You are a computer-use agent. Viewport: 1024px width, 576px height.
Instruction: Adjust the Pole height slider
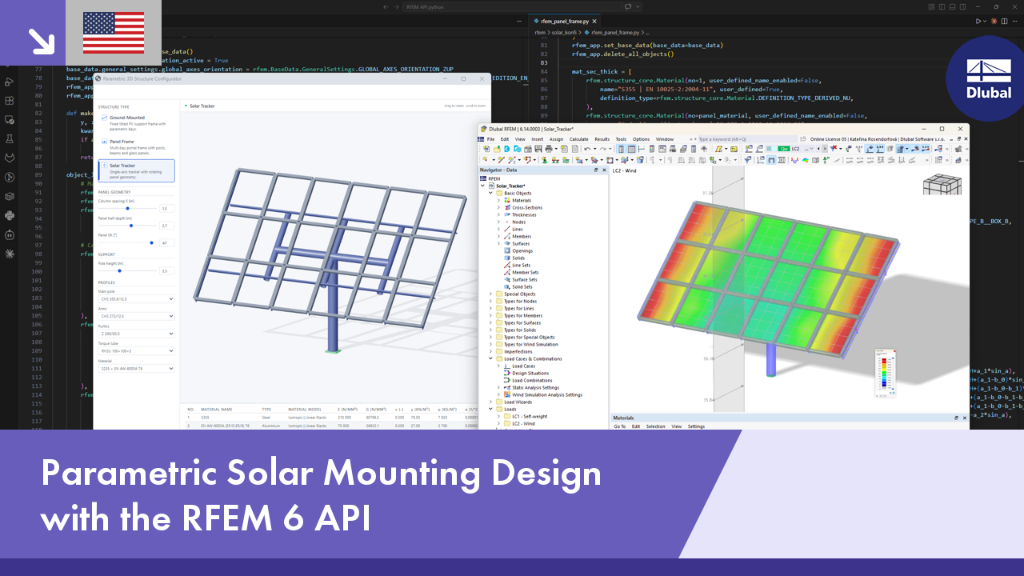[x=119, y=270]
